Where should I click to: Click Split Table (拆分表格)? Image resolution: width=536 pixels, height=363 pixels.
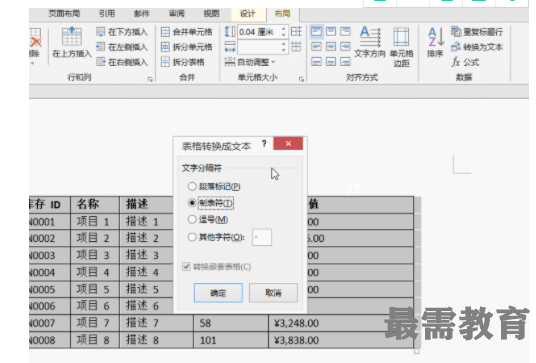pyautogui.click(x=183, y=62)
